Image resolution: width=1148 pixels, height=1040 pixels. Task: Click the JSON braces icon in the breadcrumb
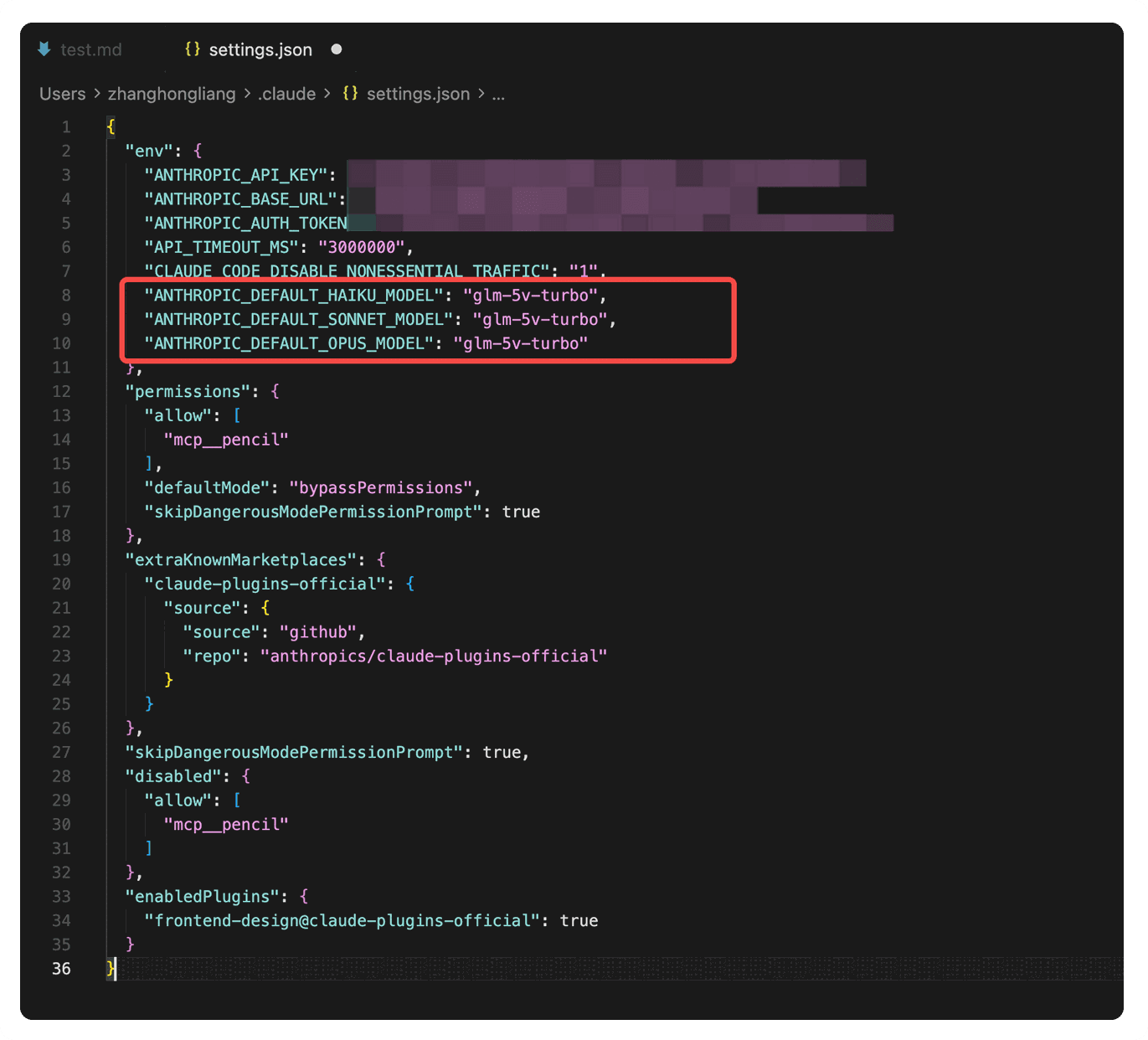350,94
